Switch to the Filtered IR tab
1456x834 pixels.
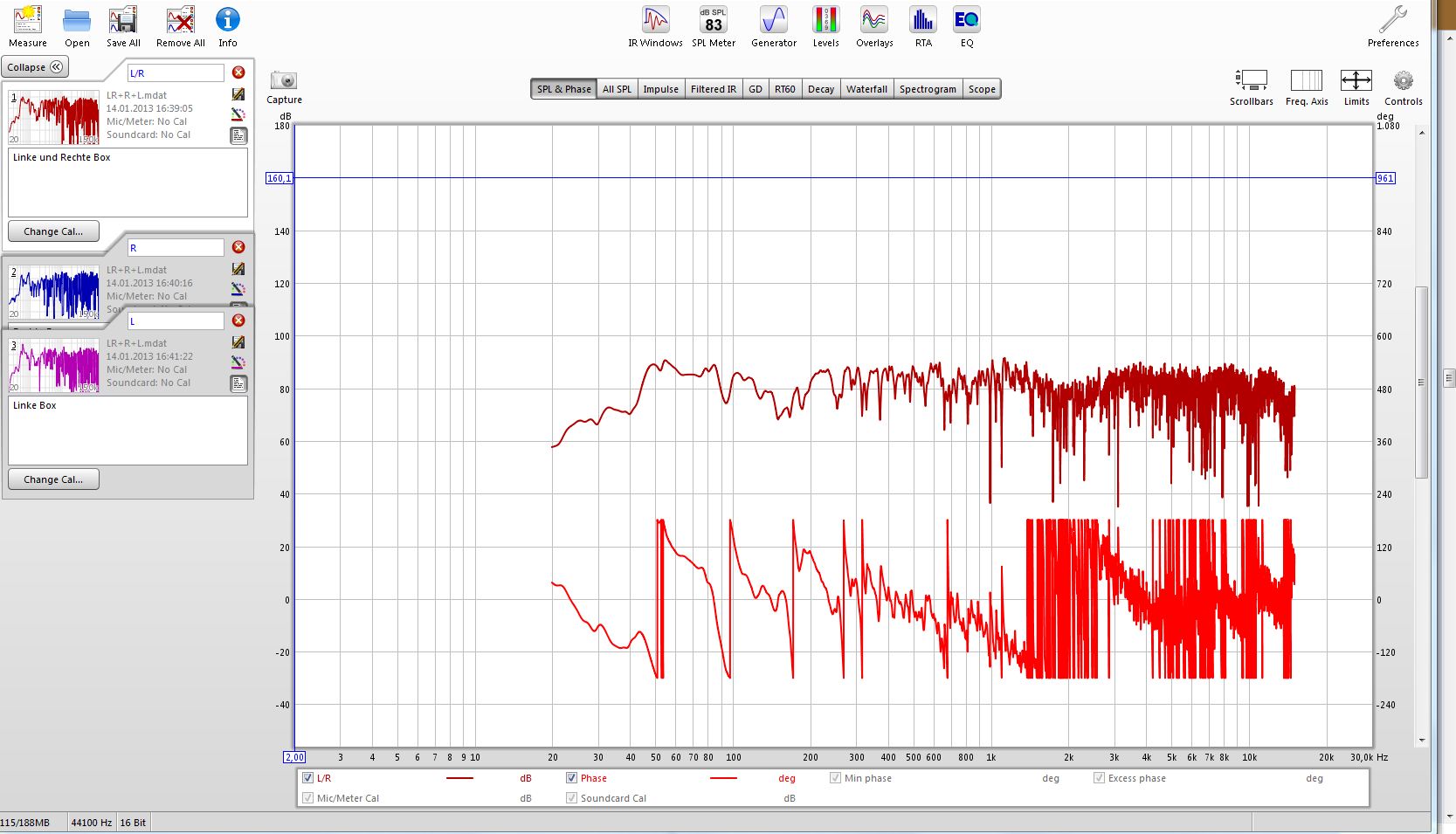point(713,89)
